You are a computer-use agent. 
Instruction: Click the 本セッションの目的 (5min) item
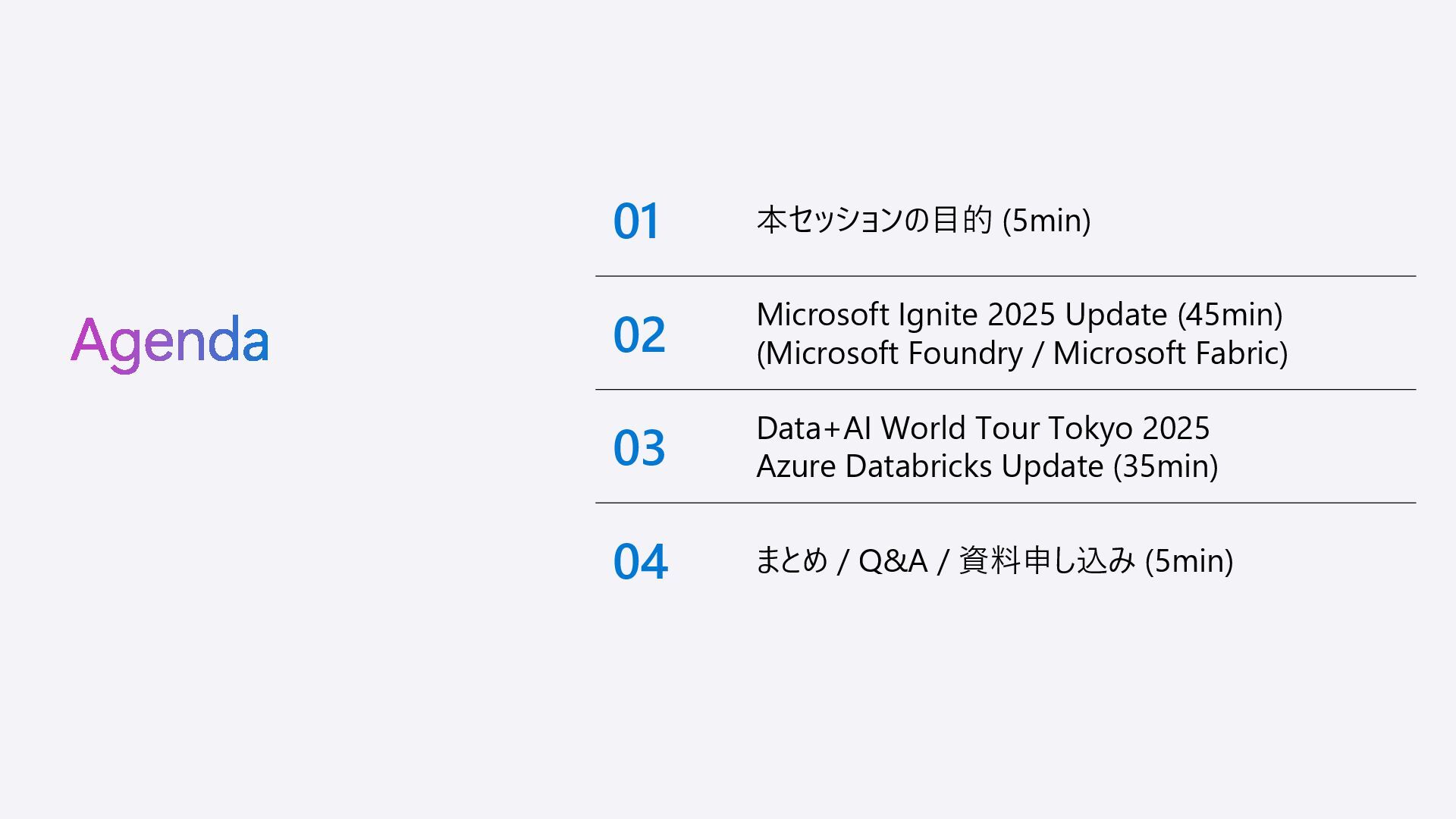tap(924, 221)
